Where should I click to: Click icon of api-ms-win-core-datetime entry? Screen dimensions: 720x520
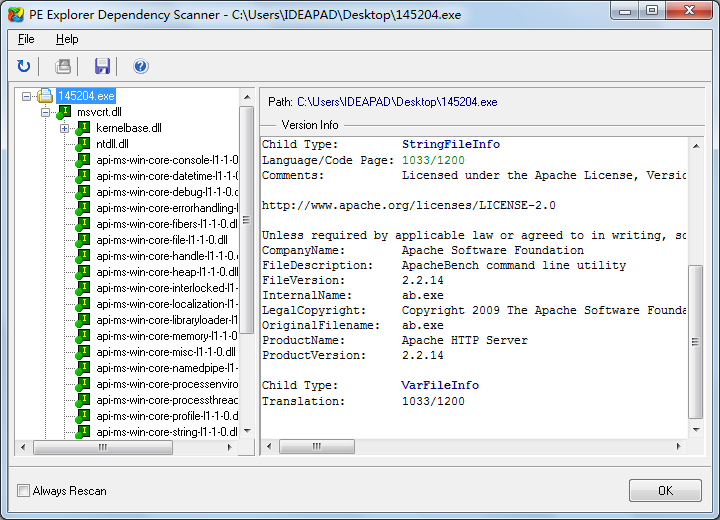pos(83,176)
